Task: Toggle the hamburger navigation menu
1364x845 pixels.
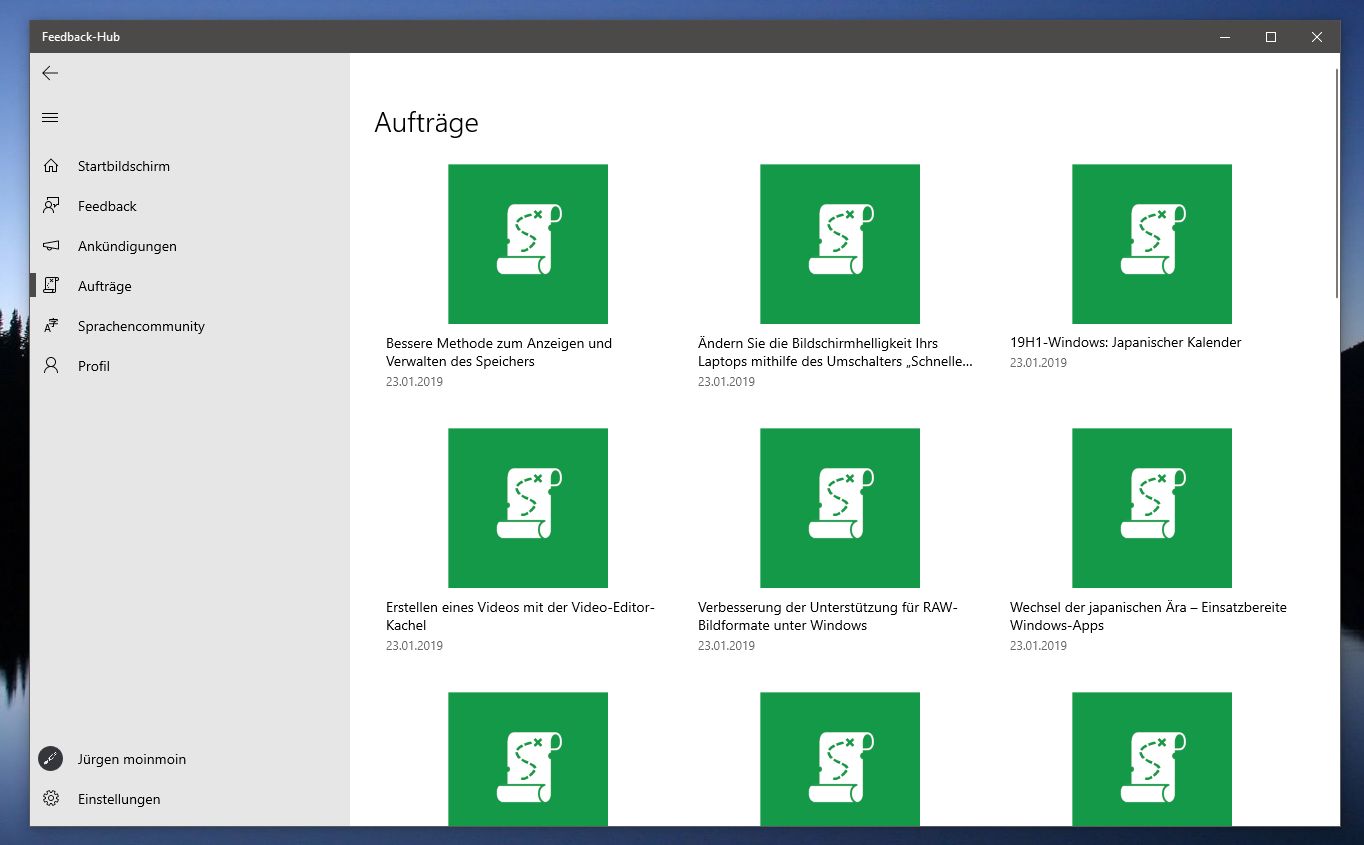Action: 50,118
